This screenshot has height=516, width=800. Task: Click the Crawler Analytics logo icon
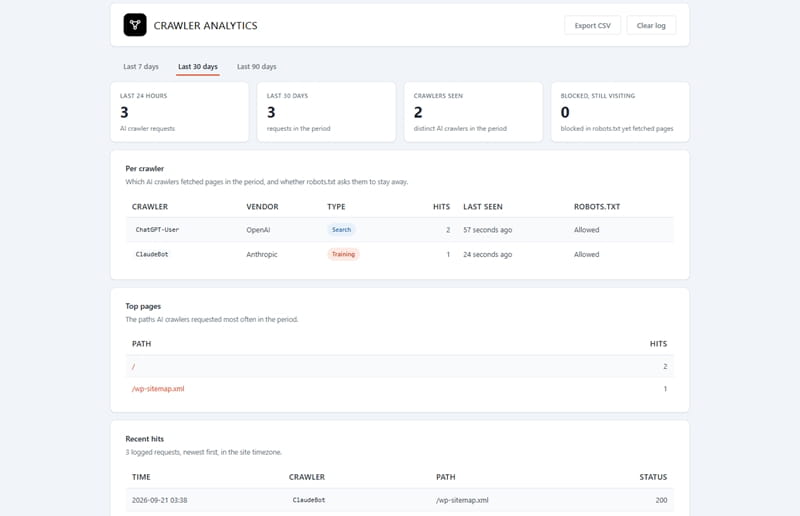(x=135, y=25)
